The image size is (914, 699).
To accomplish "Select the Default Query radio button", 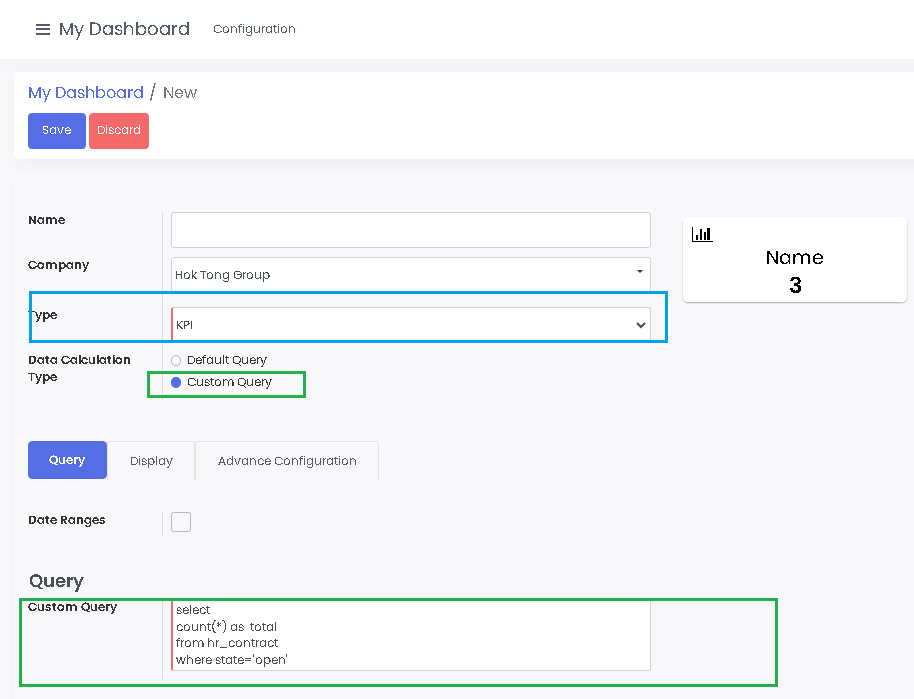I will pos(176,360).
